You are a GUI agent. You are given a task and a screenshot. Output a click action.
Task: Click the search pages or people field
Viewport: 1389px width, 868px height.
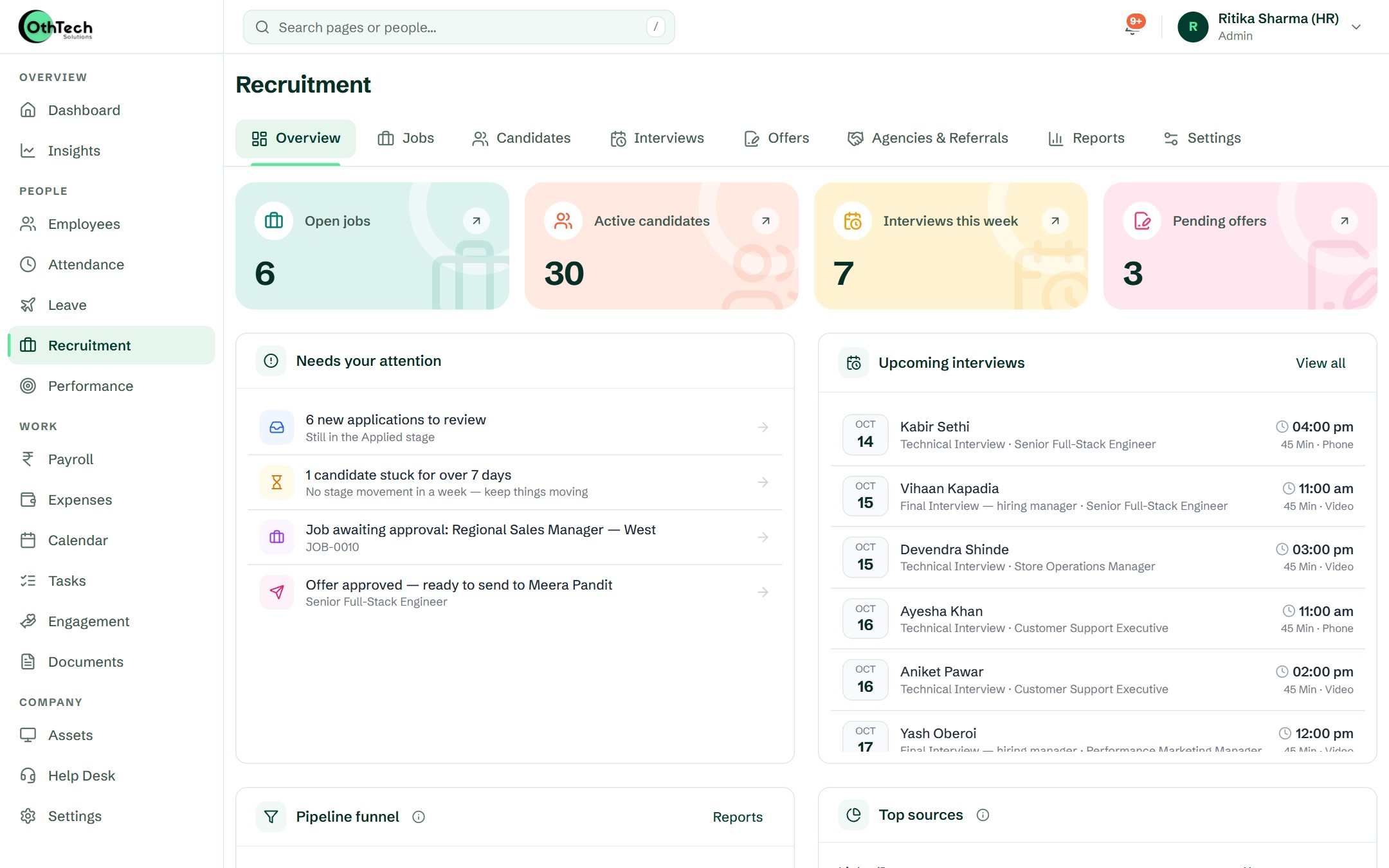coord(458,27)
